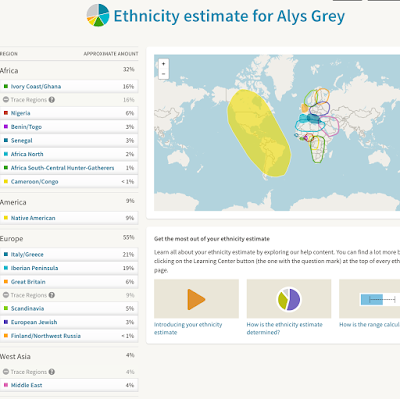Open How is the ethnicity estimate determined link
Viewport: 400px width, 399px height.
click(x=285, y=328)
